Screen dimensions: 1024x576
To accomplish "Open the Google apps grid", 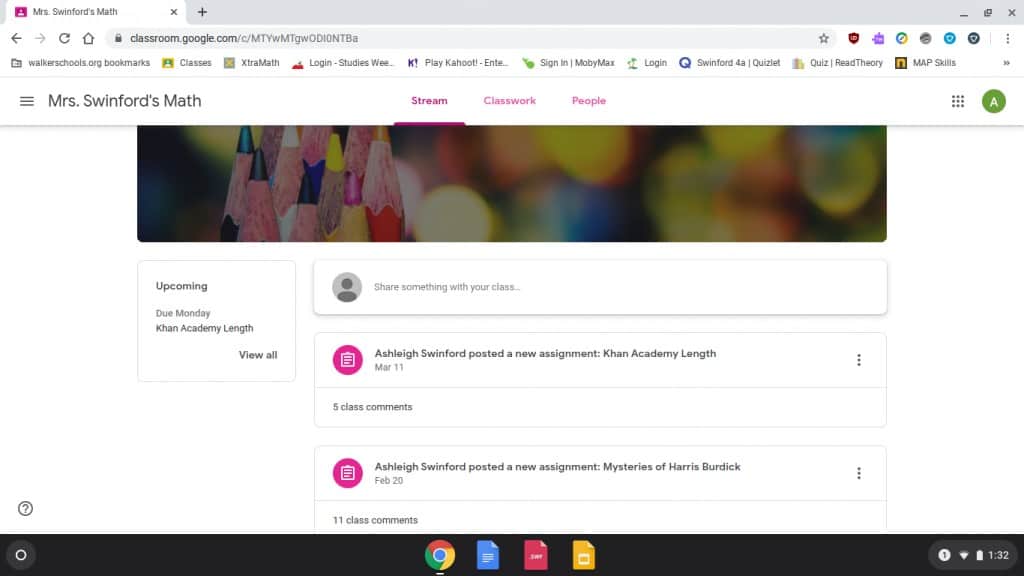I will [x=957, y=101].
